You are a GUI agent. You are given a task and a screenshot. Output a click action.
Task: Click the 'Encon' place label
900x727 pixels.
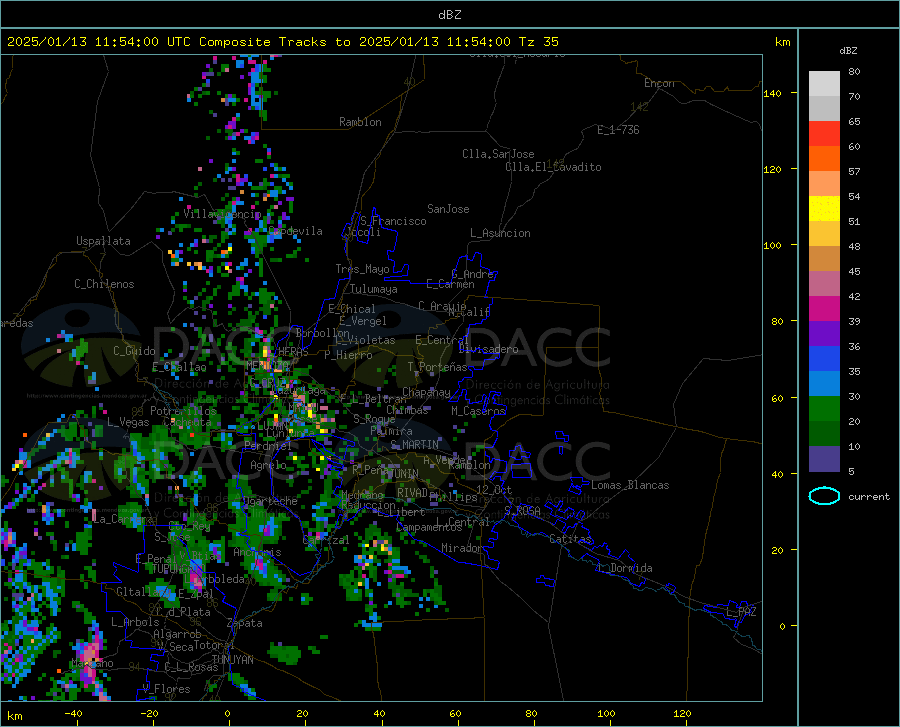(659, 83)
